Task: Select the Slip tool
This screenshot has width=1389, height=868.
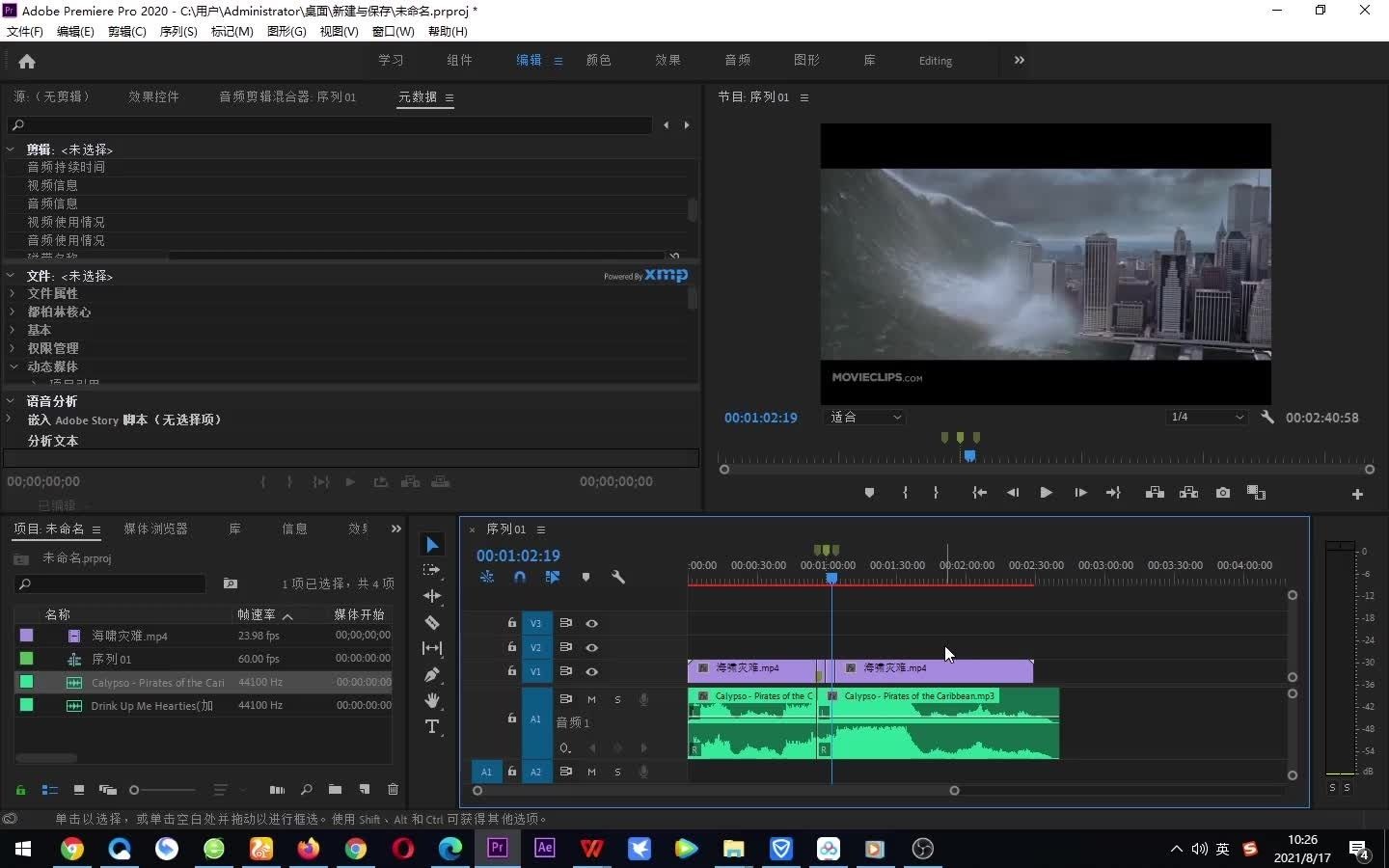Action: (432, 648)
